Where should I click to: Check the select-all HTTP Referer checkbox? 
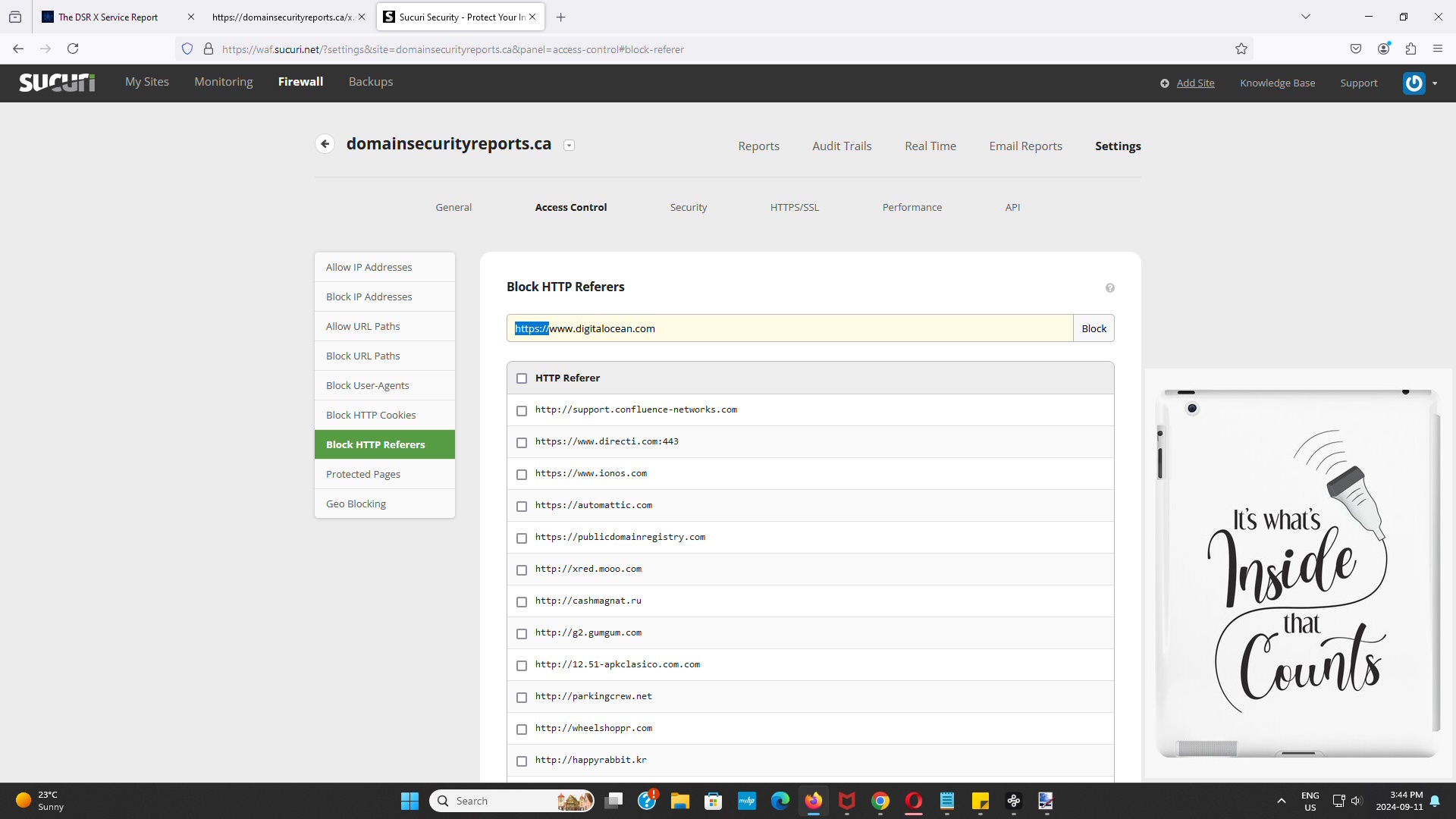[522, 378]
